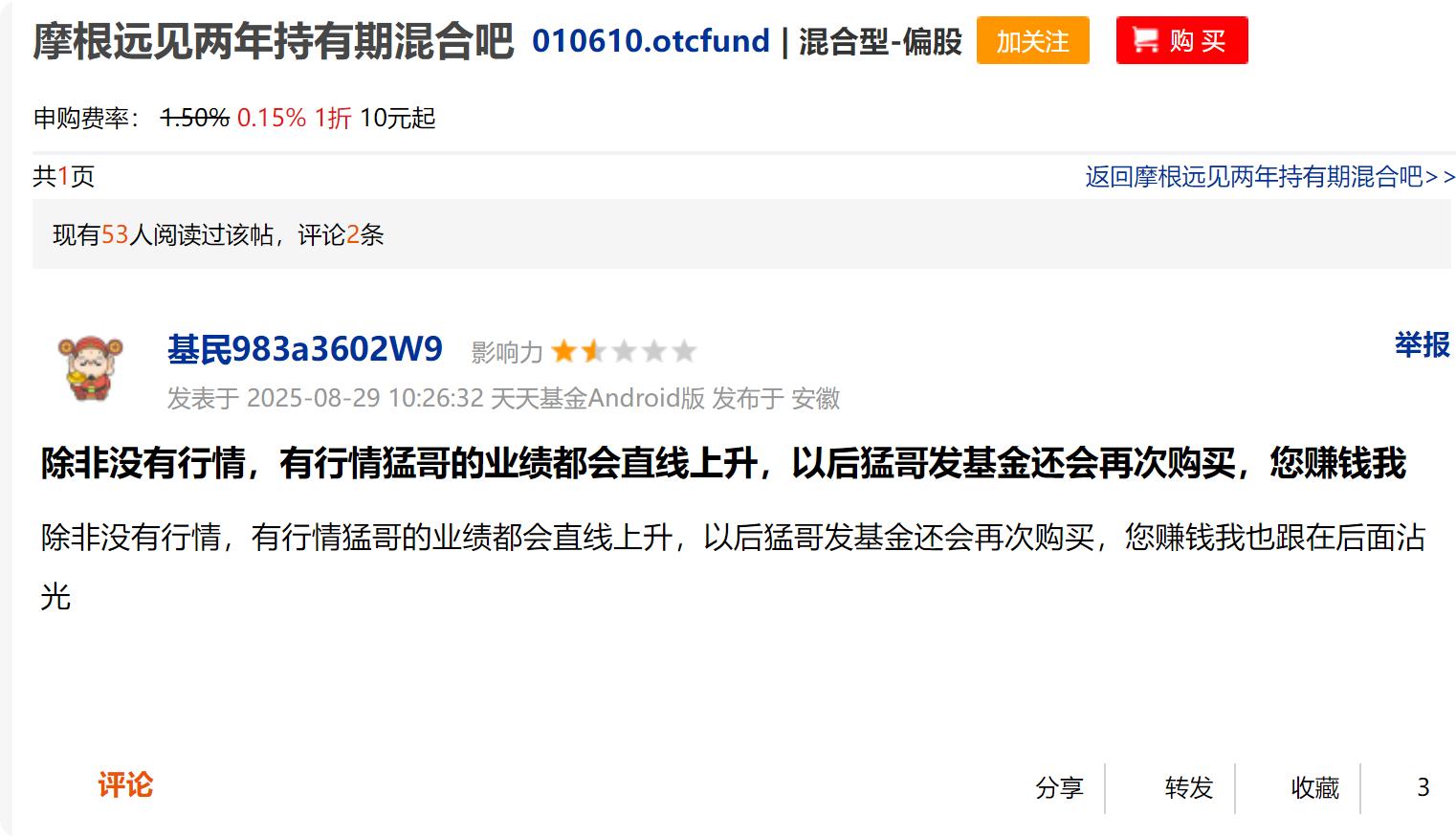
Task: Repost using 转发
Action: pyautogui.click(x=1189, y=787)
